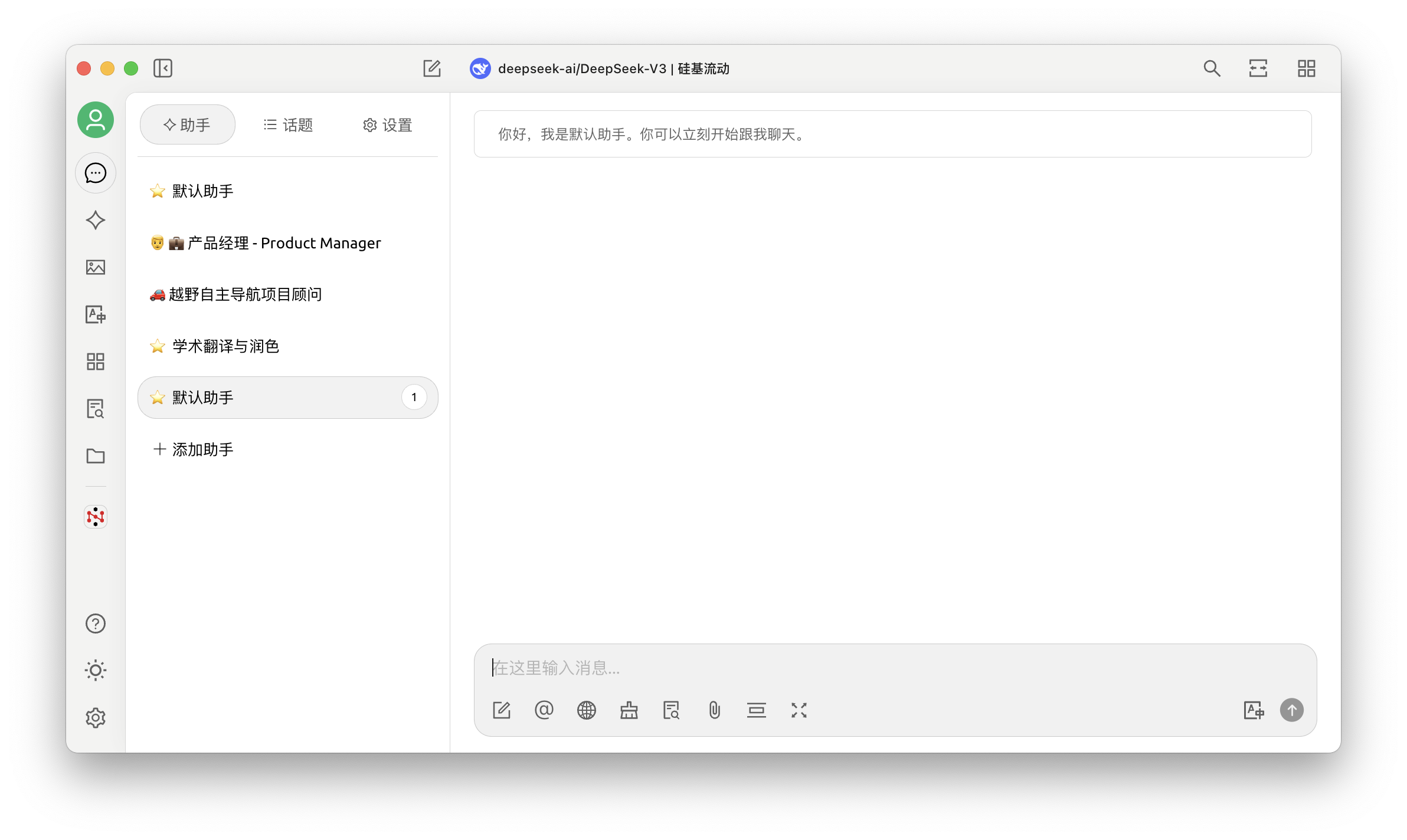Toggle expand input box fullscreen icon

coord(799,710)
